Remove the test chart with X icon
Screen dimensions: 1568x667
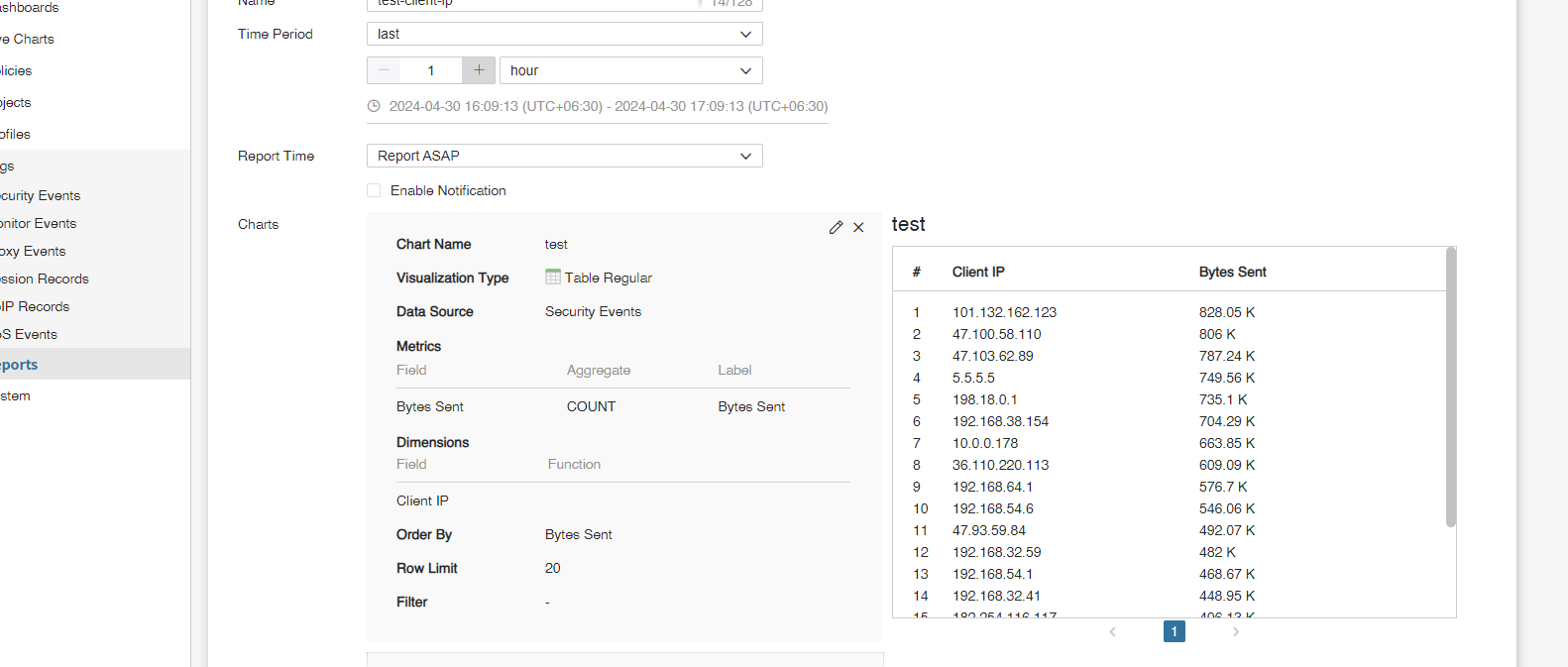coord(858,228)
